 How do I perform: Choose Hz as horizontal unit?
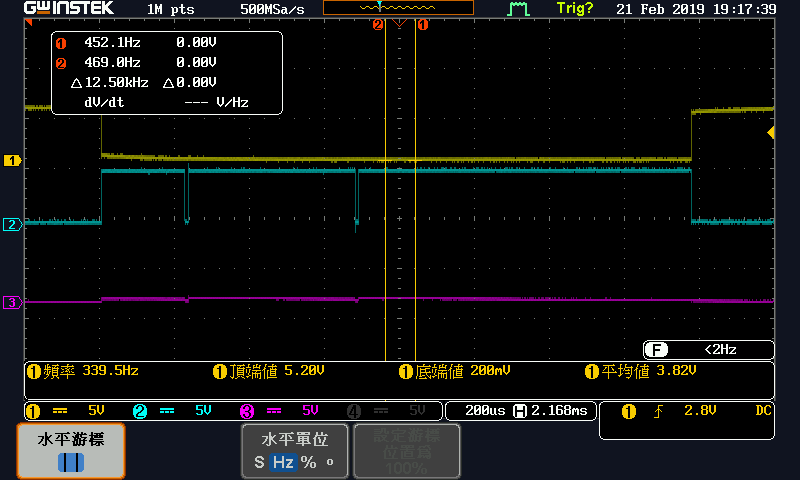click(283, 462)
